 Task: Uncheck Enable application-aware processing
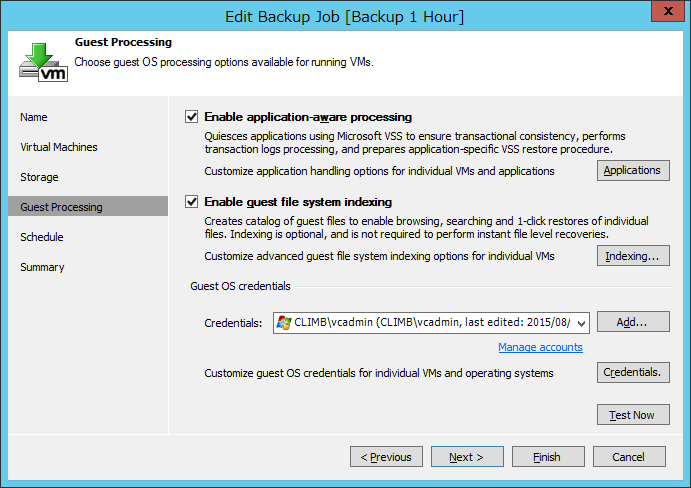tap(191, 117)
